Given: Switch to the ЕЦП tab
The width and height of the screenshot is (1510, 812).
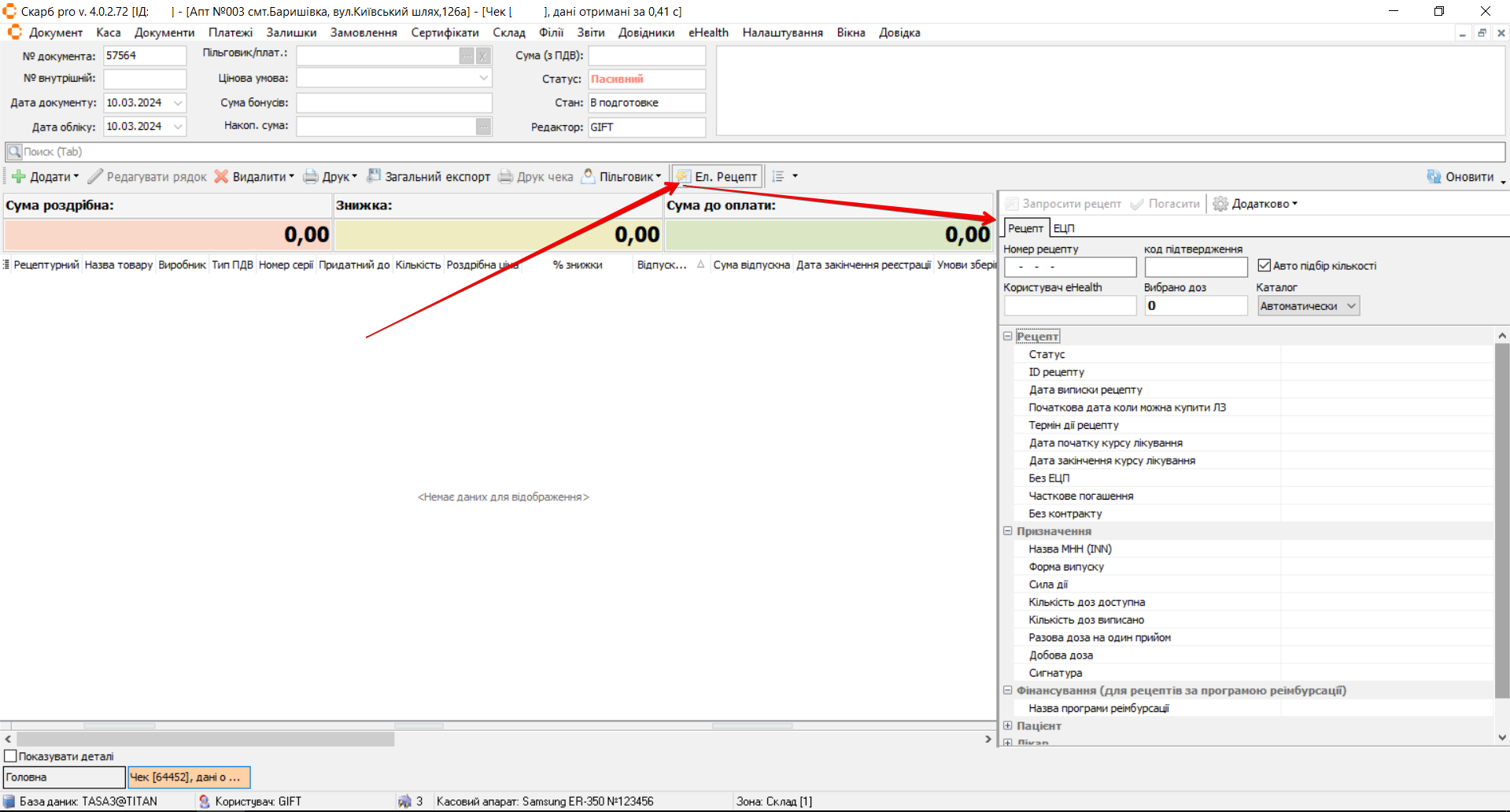Looking at the screenshot, I should 1064,228.
